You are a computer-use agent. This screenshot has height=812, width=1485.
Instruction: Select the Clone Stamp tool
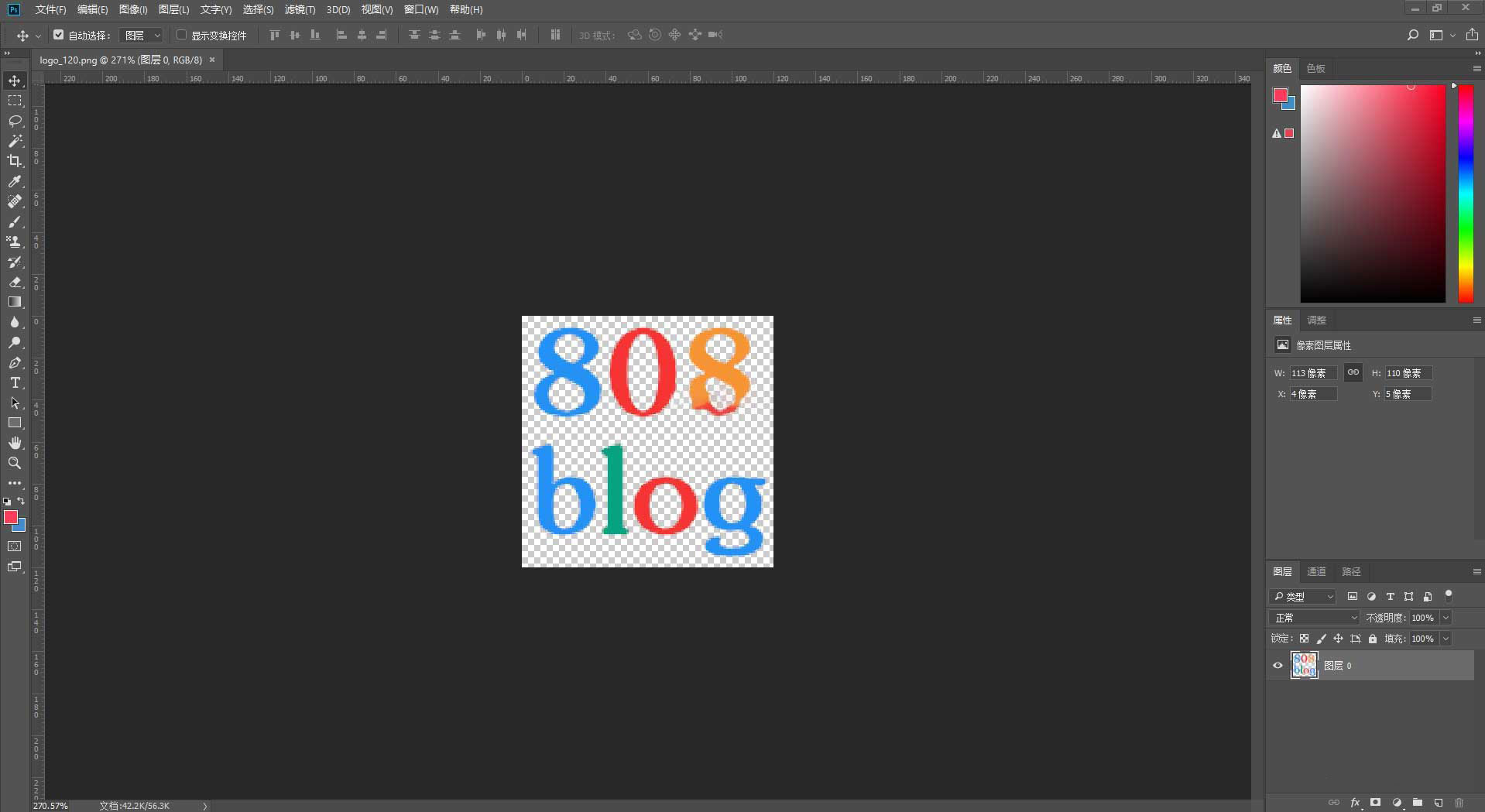coord(15,242)
